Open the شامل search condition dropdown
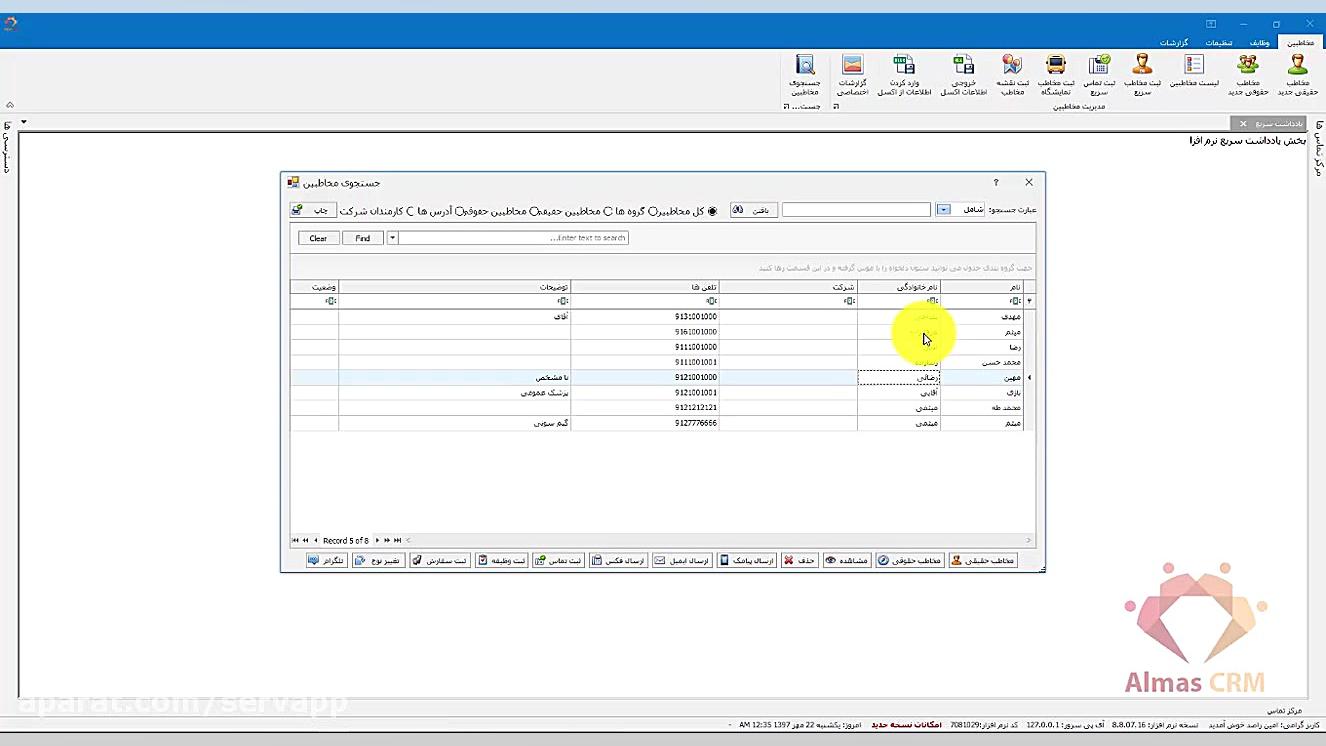 point(943,210)
